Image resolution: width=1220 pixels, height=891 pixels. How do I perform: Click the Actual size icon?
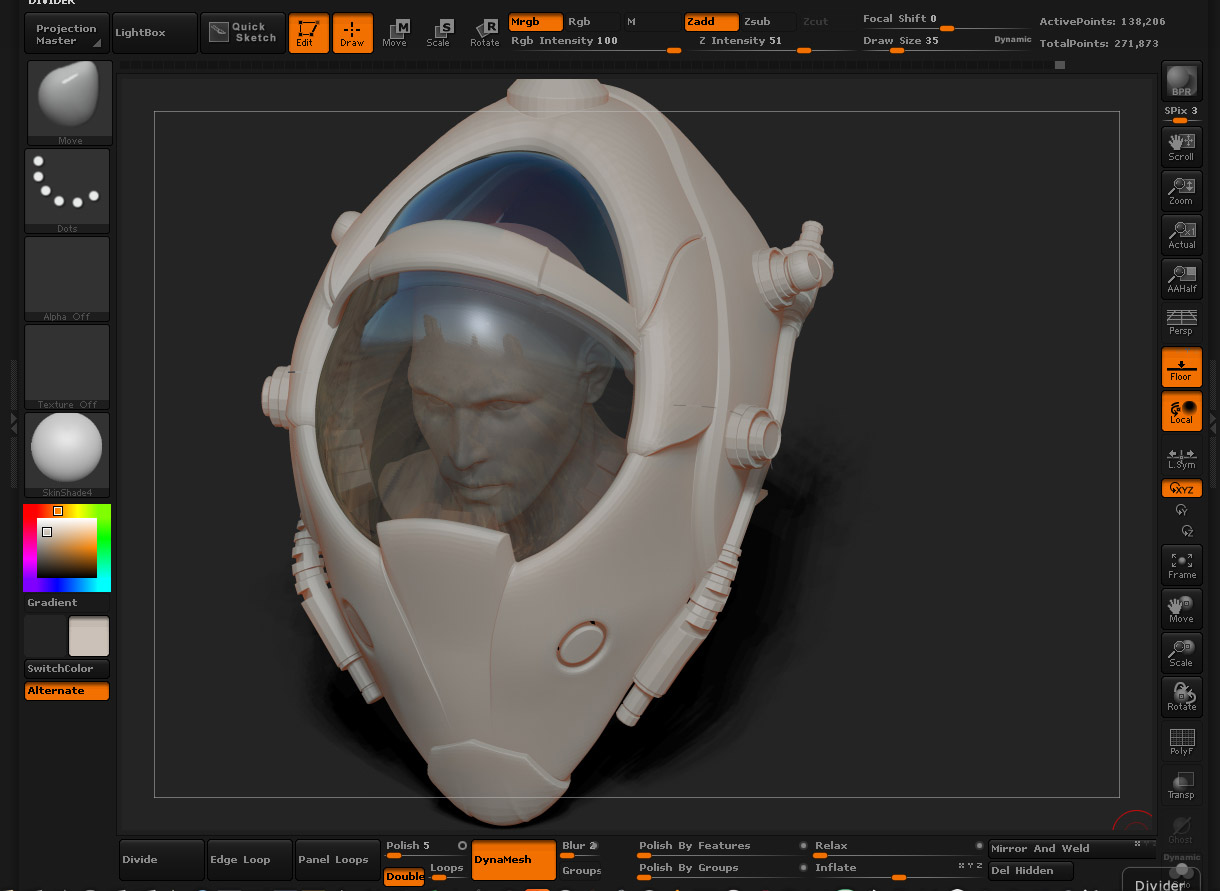pos(1181,234)
